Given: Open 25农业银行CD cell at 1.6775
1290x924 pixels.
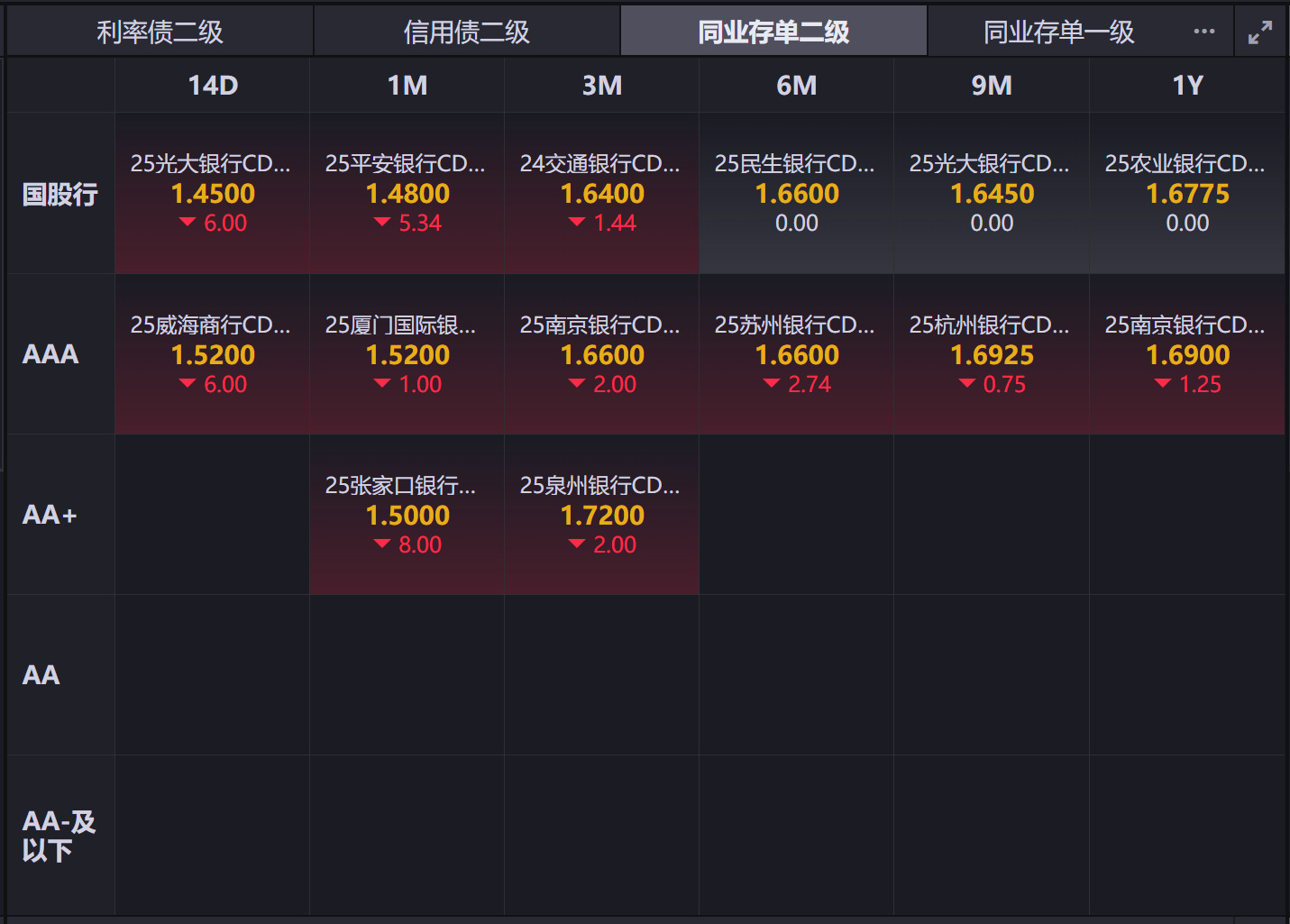Looking at the screenshot, I should click(x=1187, y=194).
